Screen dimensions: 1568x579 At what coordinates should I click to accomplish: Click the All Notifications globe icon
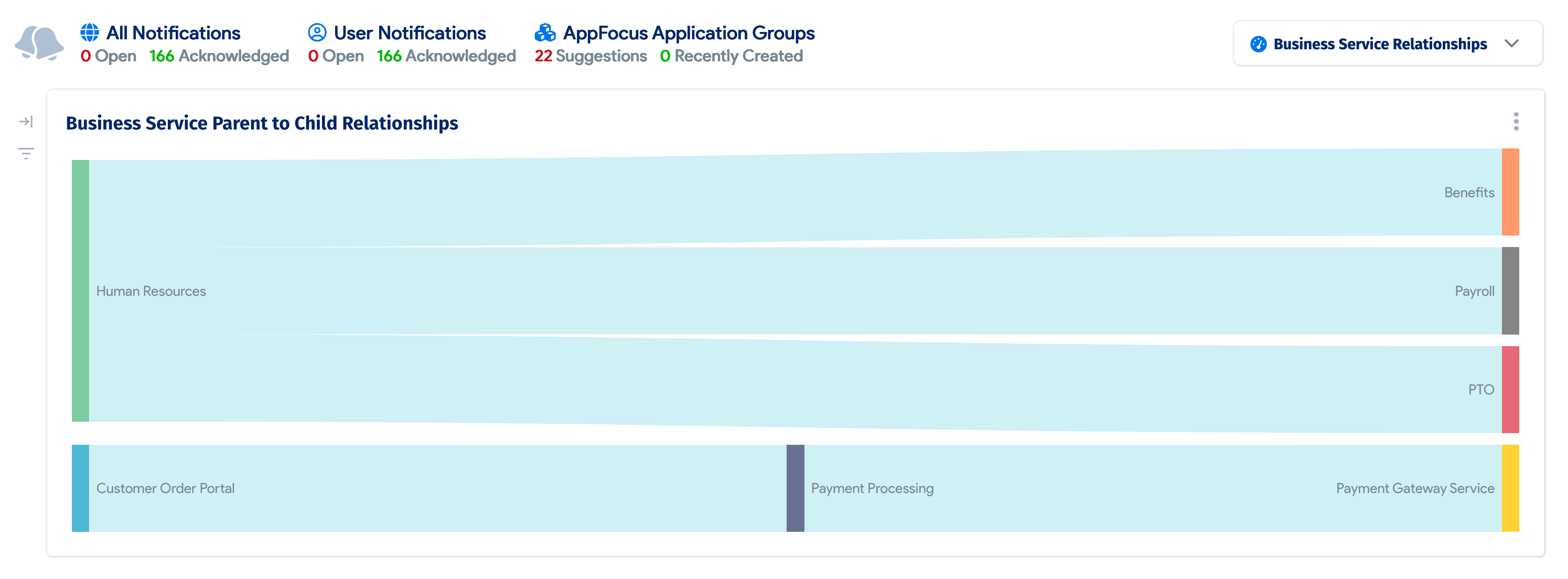pos(90,33)
